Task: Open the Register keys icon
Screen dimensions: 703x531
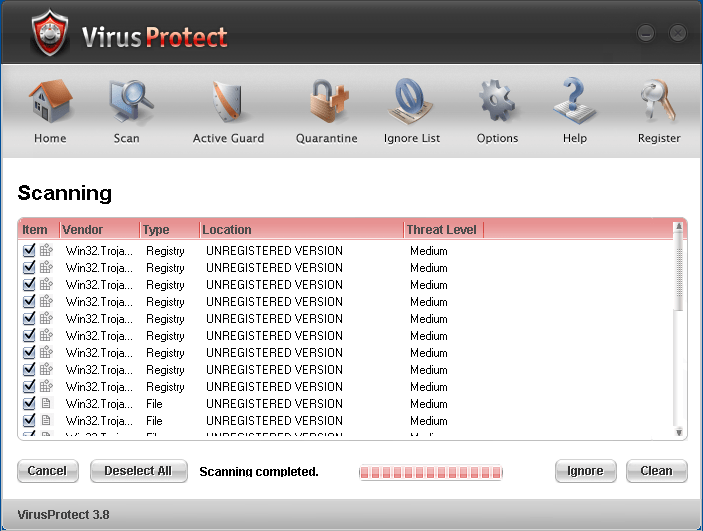Action: coord(658,103)
